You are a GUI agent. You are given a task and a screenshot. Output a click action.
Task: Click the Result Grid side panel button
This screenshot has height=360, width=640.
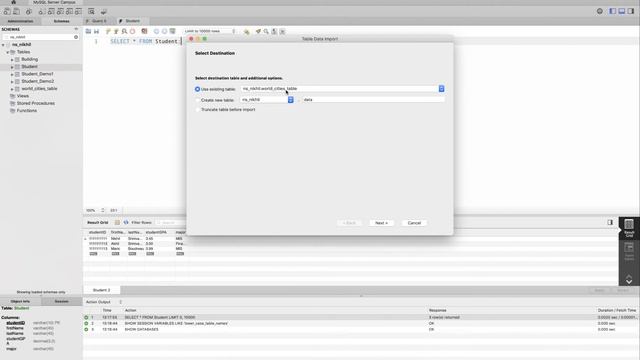click(x=629, y=228)
